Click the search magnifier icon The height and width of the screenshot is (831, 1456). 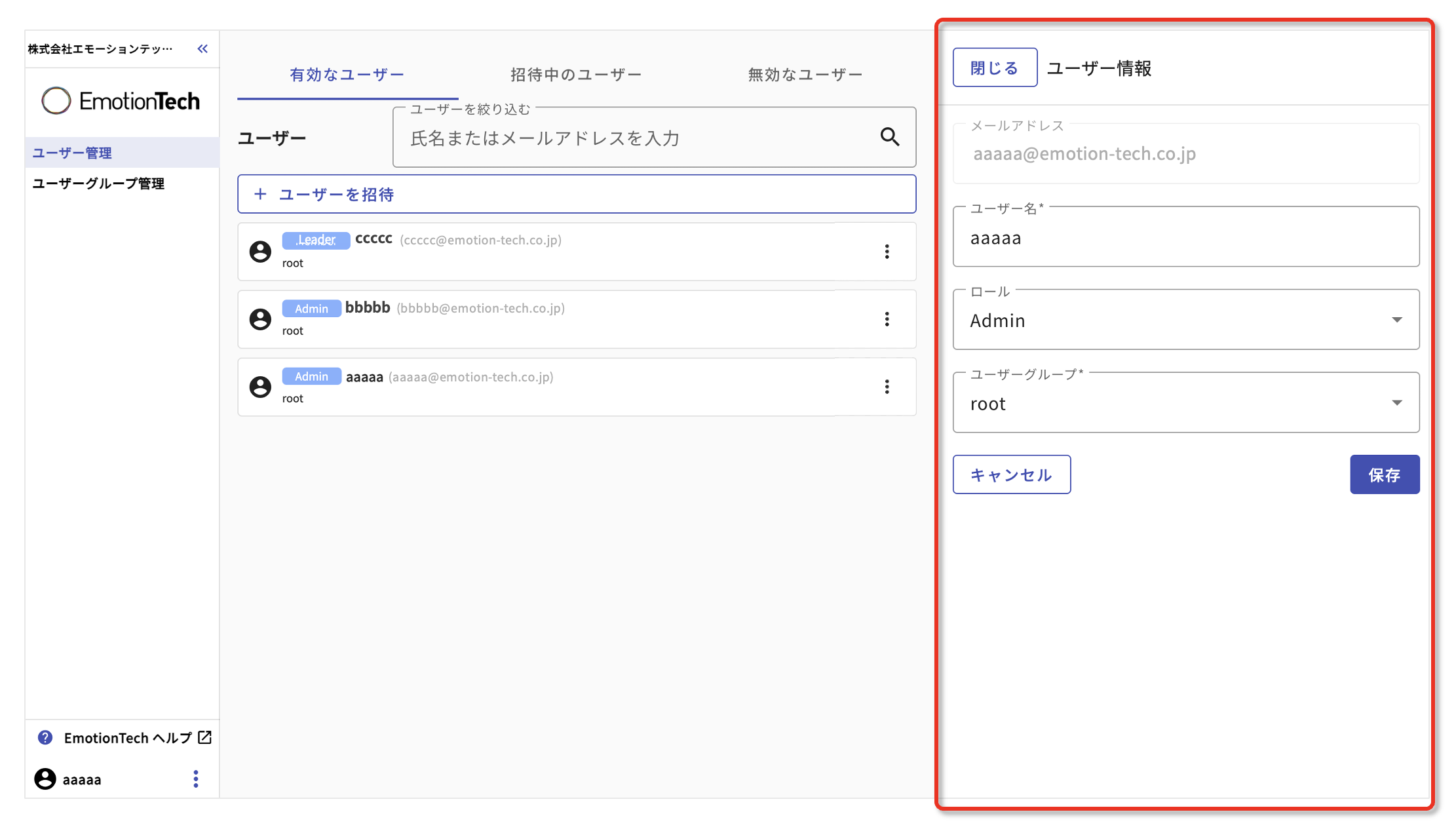point(889,137)
